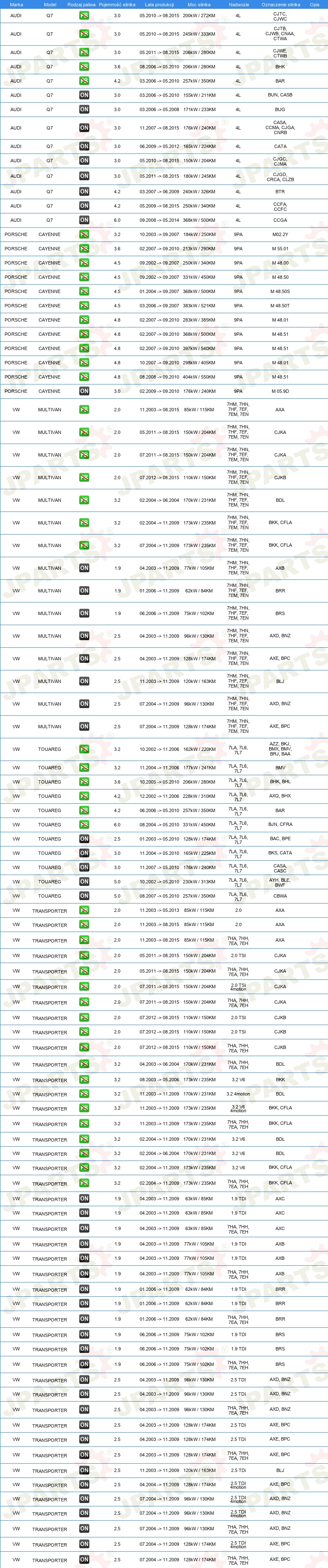Image resolution: width=328 pixels, height=1568 pixels.
Task: Click the diesel ON icon in the Touareg BAC, BPE row
Action: (x=84, y=839)
